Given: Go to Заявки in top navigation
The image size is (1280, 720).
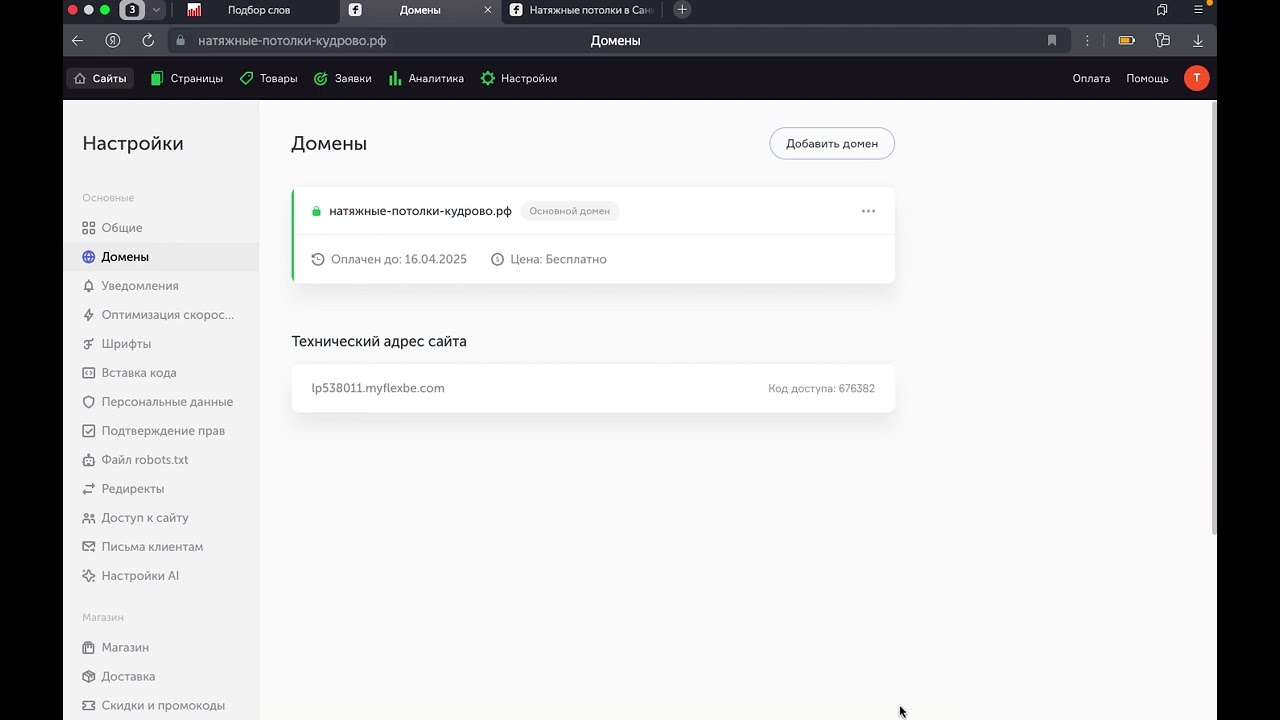Looking at the screenshot, I should (x=343, y=78).
